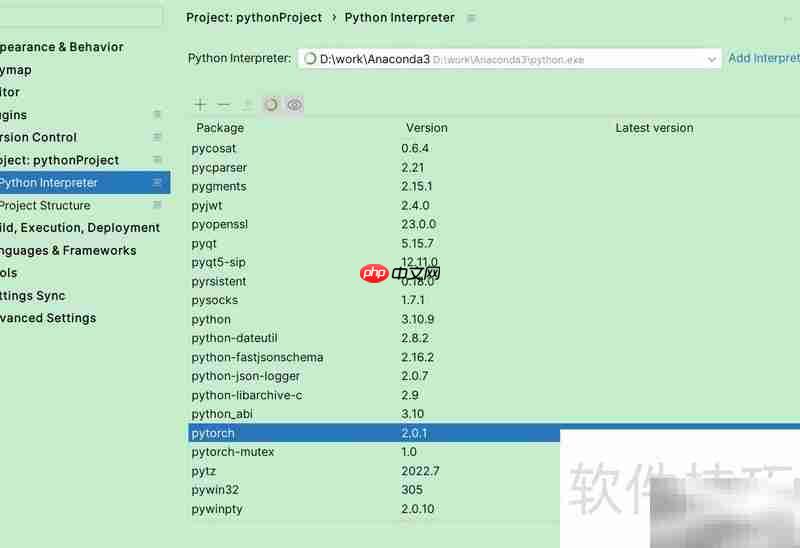This screenshot has width=800, height=548.
Task: Click the project-level icon beside the Python Interpreter sidebar item
Action: [x=157, y=182]
